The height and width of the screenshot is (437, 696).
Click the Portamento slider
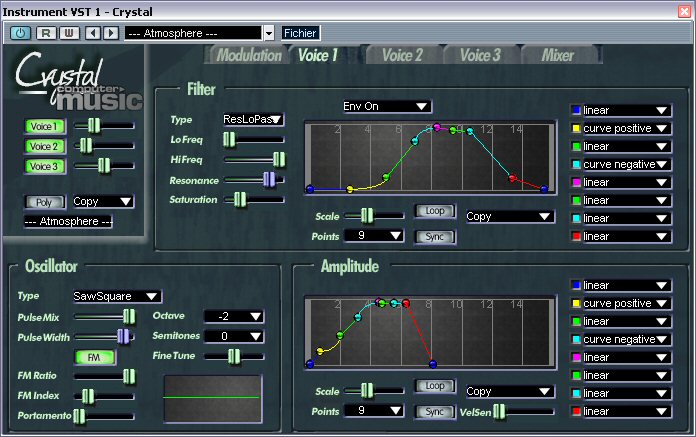click(x=104, y=416)
